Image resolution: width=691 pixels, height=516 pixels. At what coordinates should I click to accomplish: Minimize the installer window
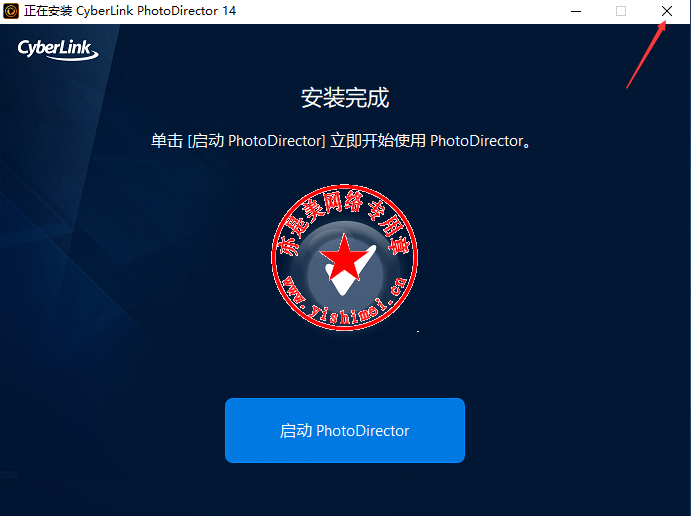[x=576, y=11]
